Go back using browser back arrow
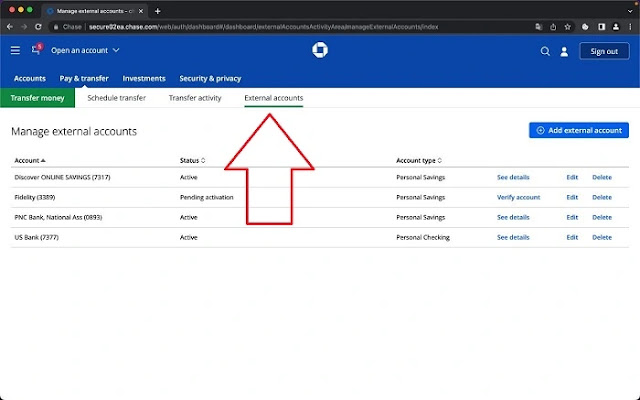This screenshot has width=640, height=400. pos(10,27)
